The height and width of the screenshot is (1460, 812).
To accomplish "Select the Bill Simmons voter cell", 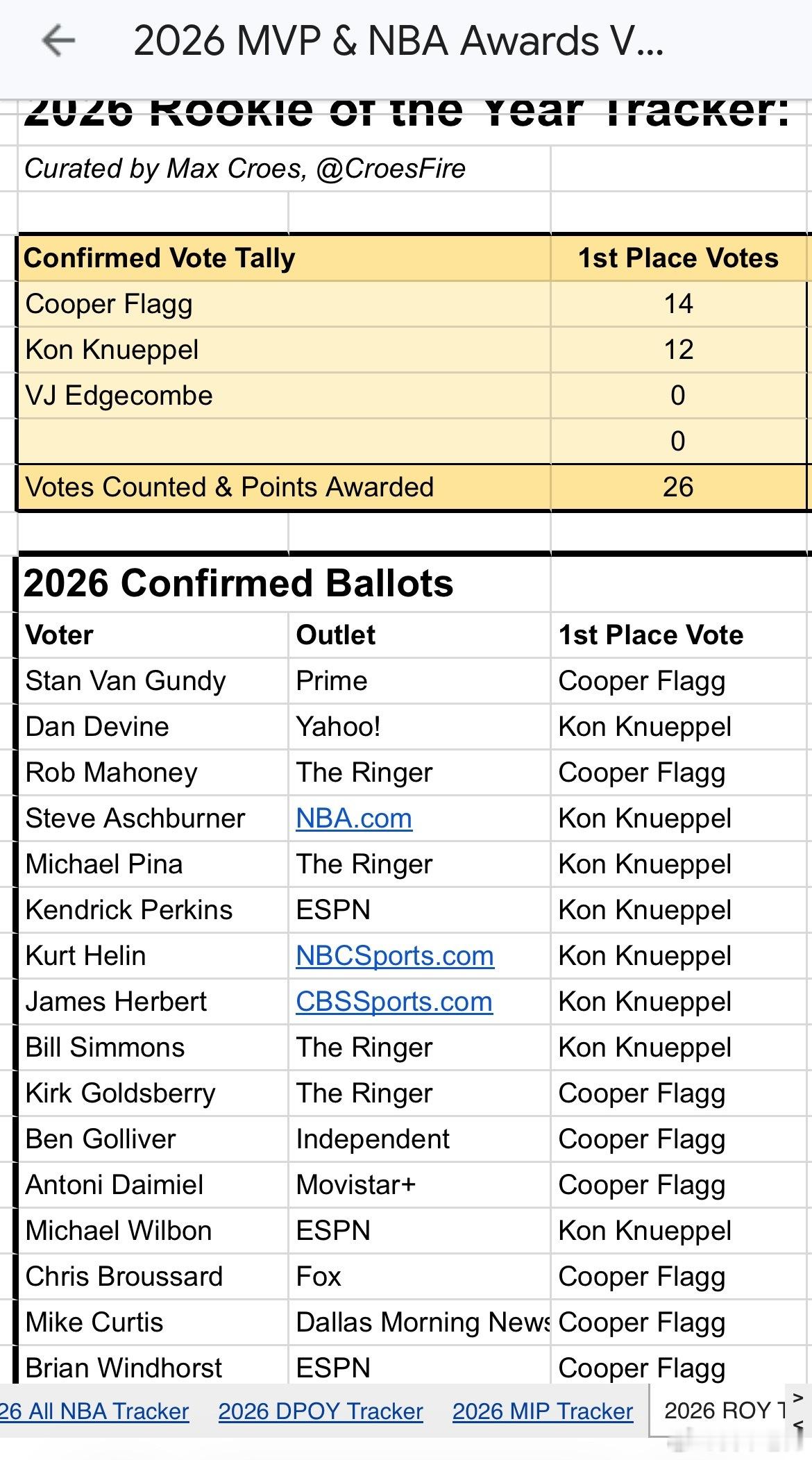I will [x=105, y=1048].
